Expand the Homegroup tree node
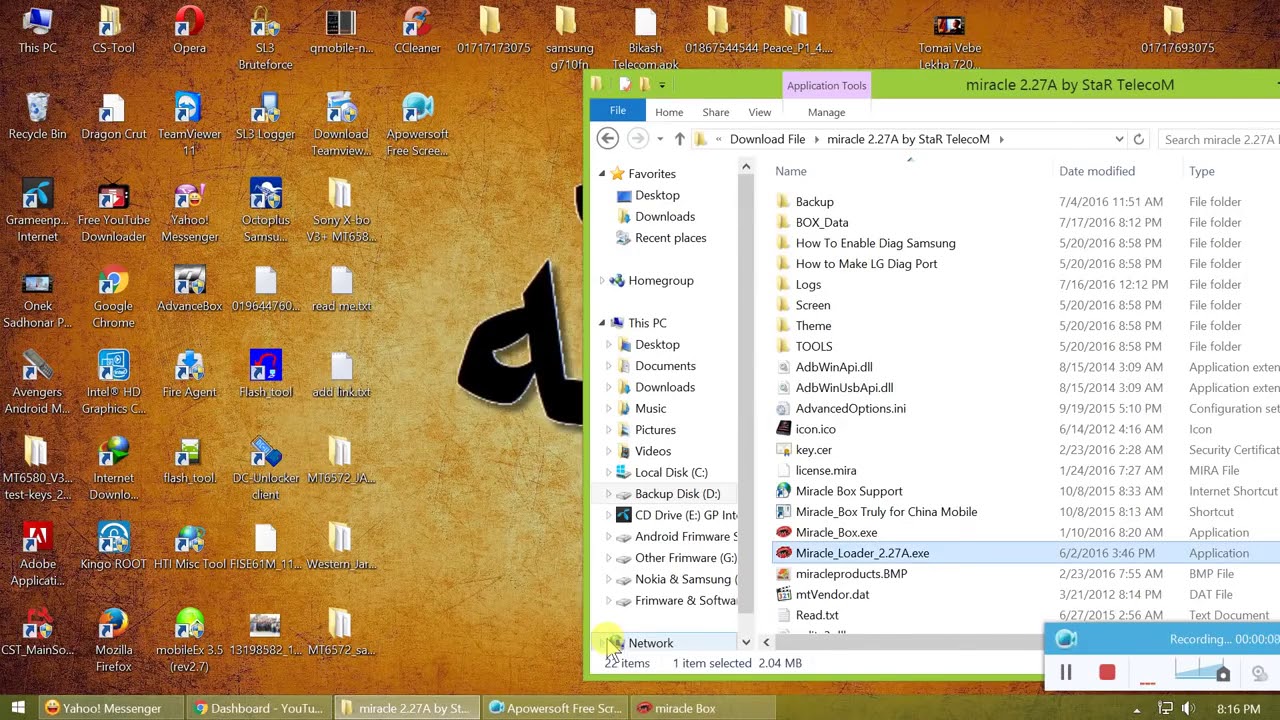The width and height of the screenshot is (1280, 720). click(602, 281)
